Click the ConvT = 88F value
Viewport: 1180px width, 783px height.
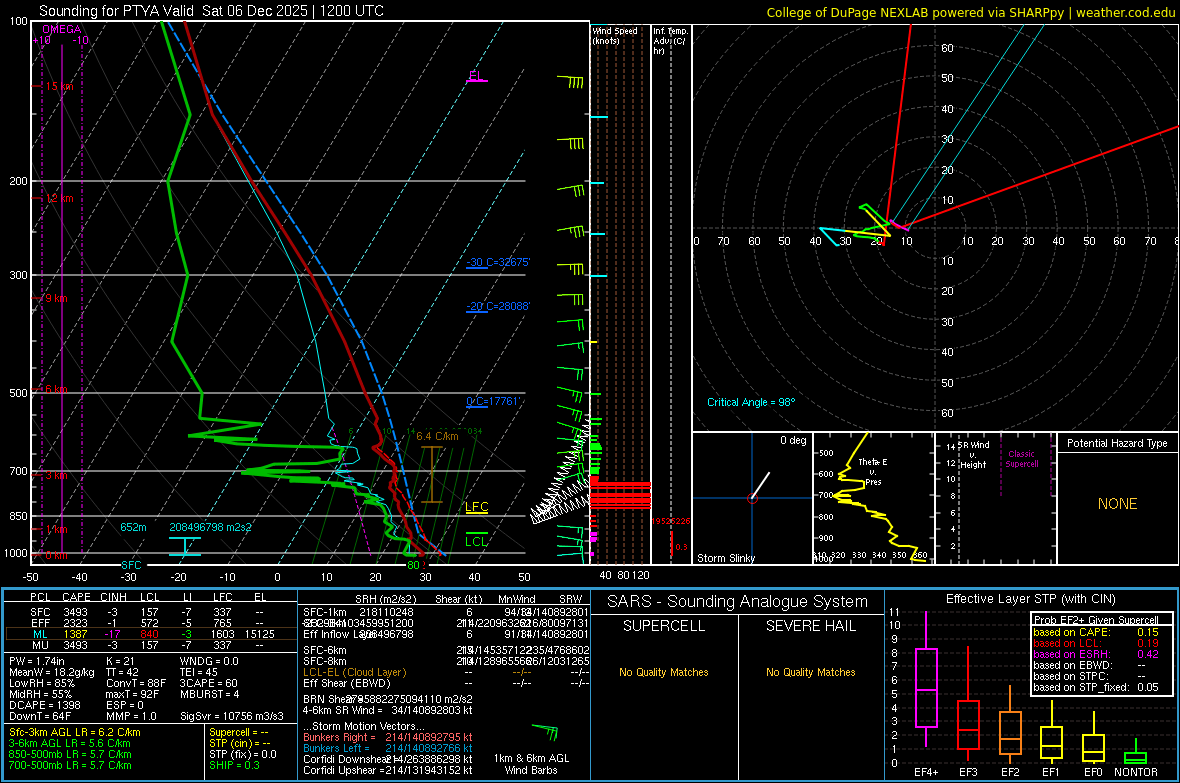pyautogui.click(x=135, y=684)
